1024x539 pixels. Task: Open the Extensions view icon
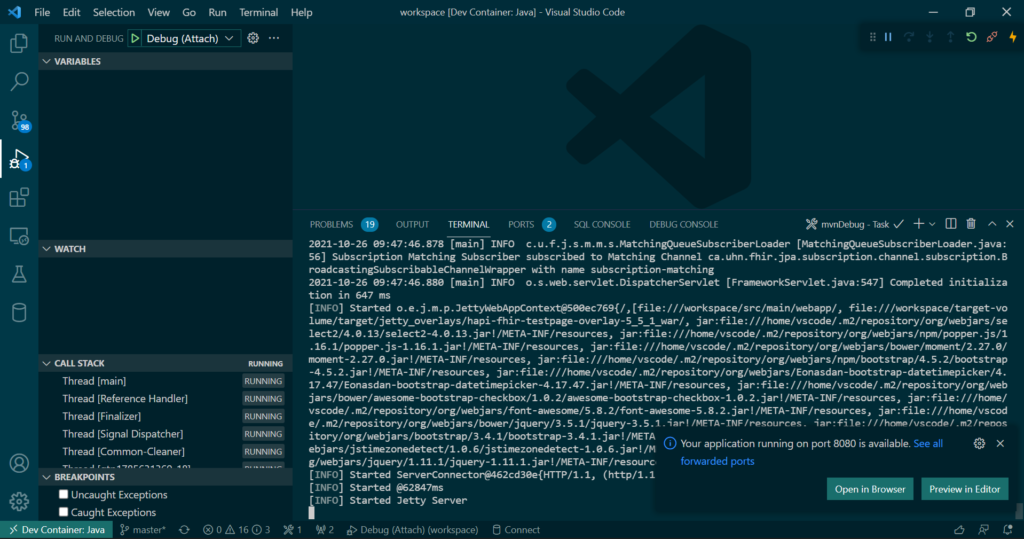click(x=19, y=198)
